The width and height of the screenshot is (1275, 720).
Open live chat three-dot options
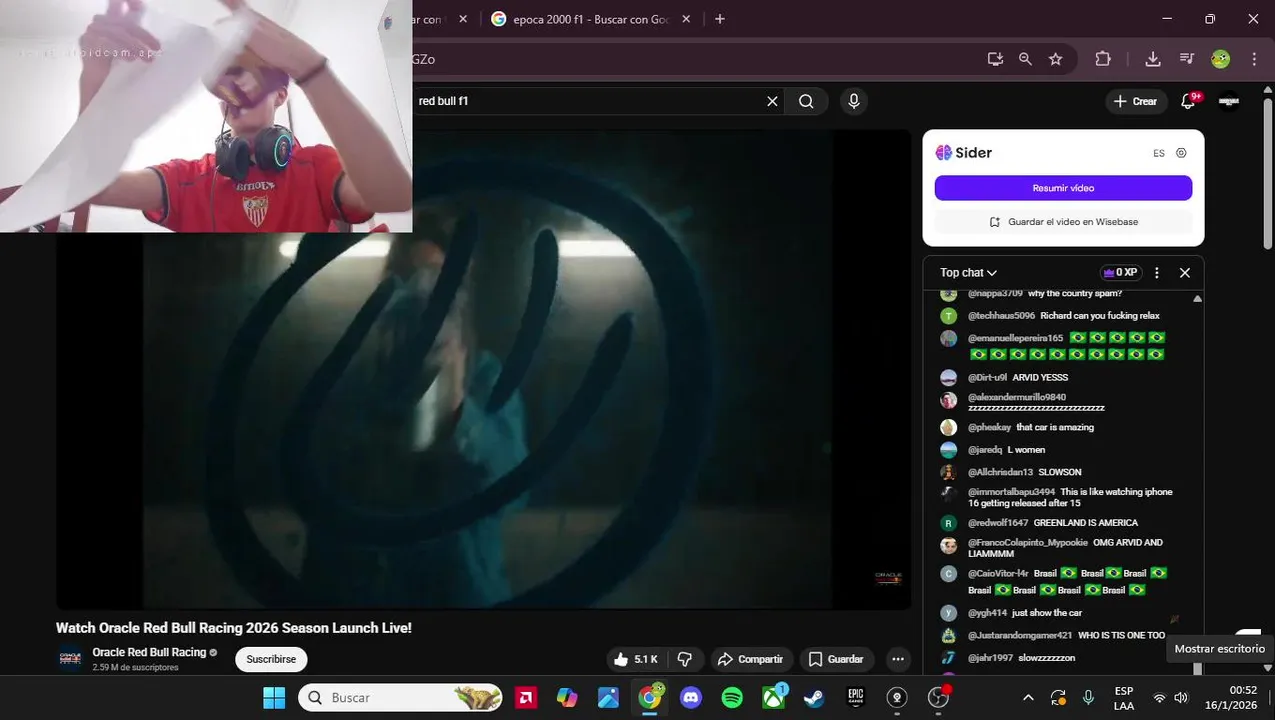click(1157, 273)
